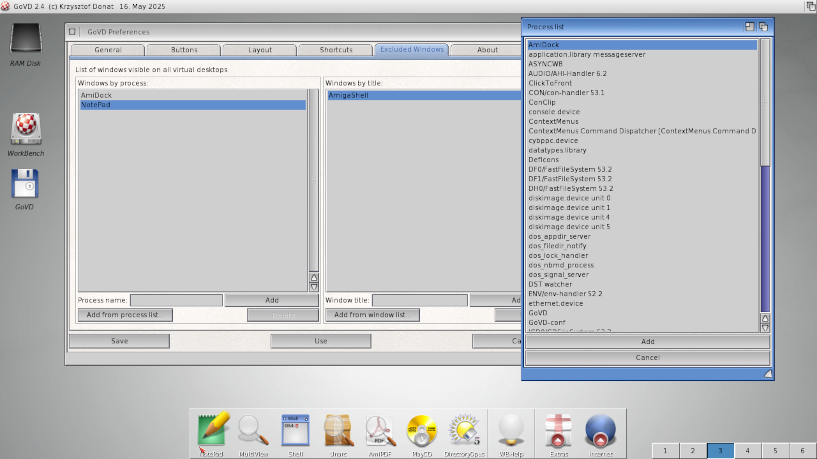Screen dimensions: 817x459
Task: Open the Layout tab
Action: pos(260,49)
